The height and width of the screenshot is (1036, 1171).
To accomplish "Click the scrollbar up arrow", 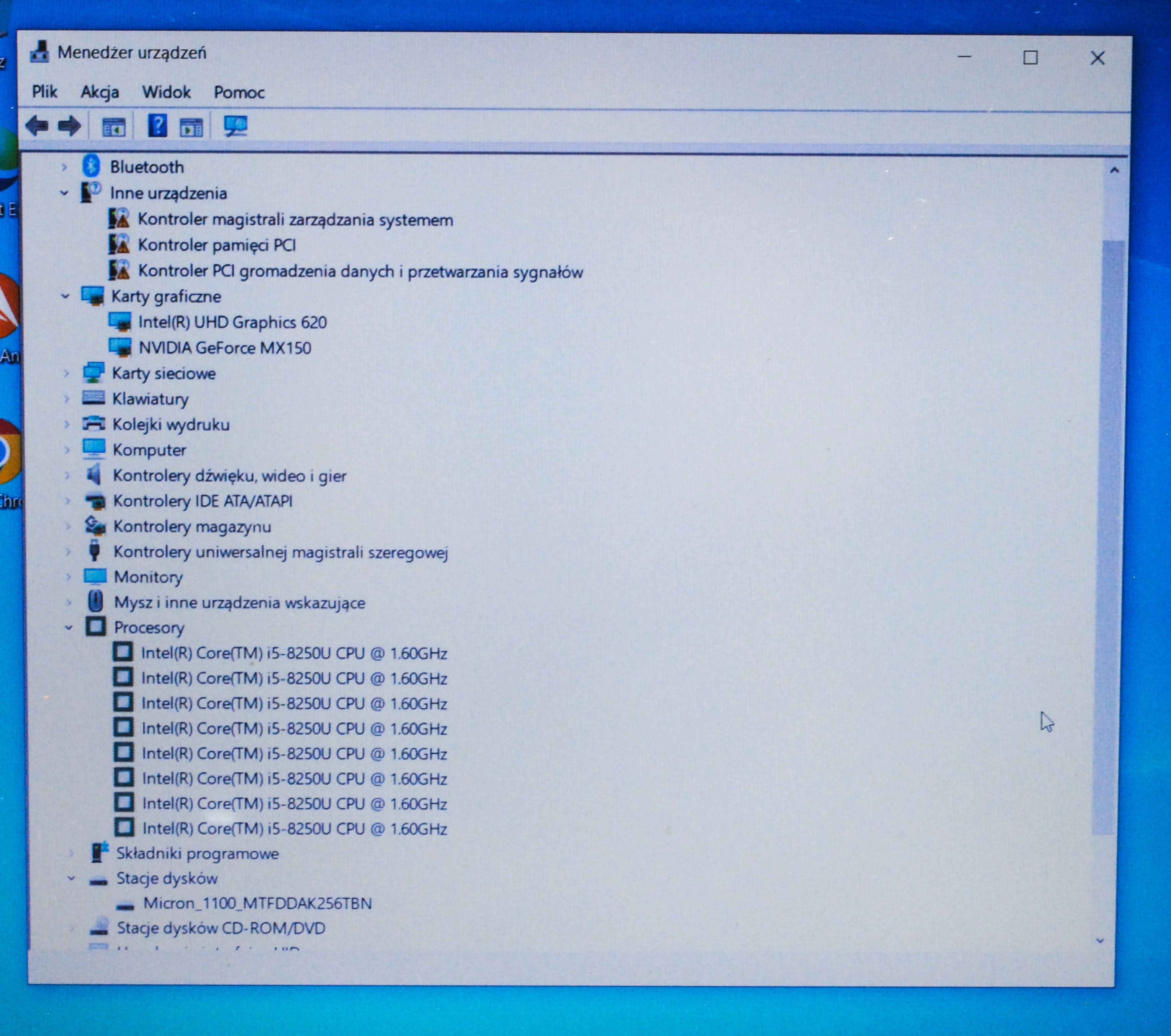I will click(x=1114, y=170).
